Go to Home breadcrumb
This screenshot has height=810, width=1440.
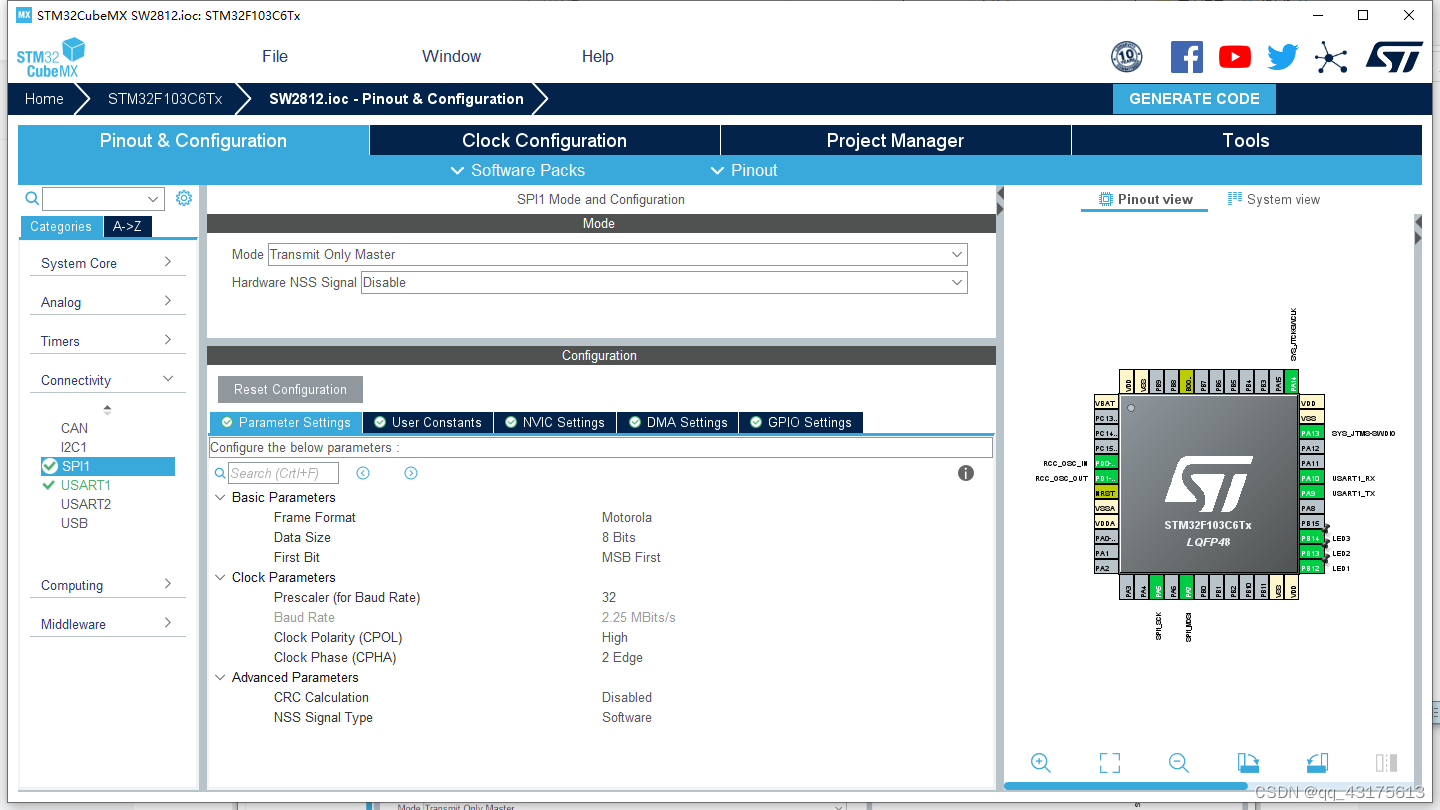click(44, 99)
